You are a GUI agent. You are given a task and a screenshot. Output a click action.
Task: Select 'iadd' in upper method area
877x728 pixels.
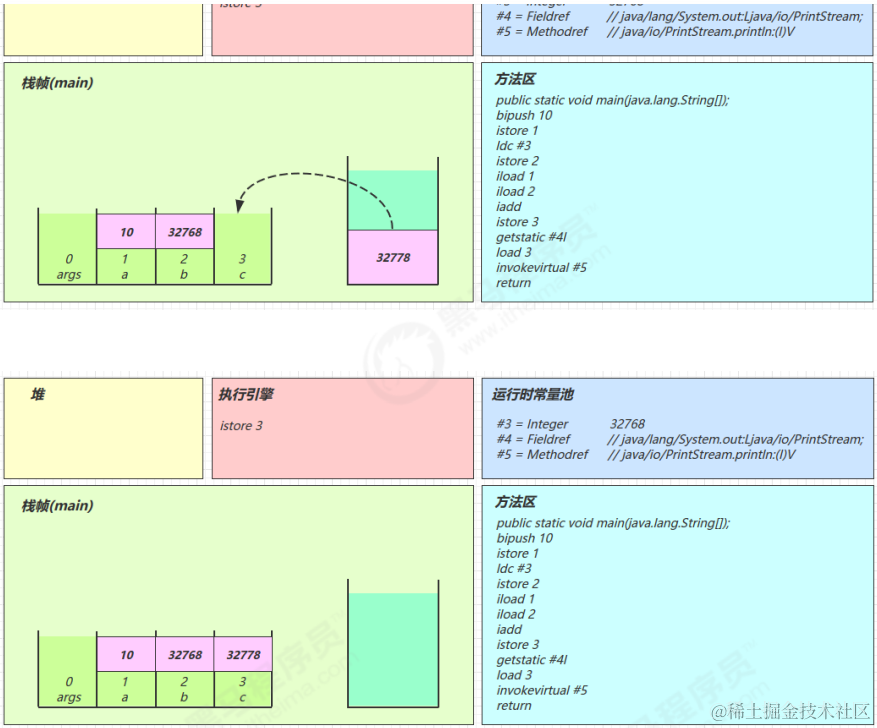pyautogui.click(x=508, y=206)
